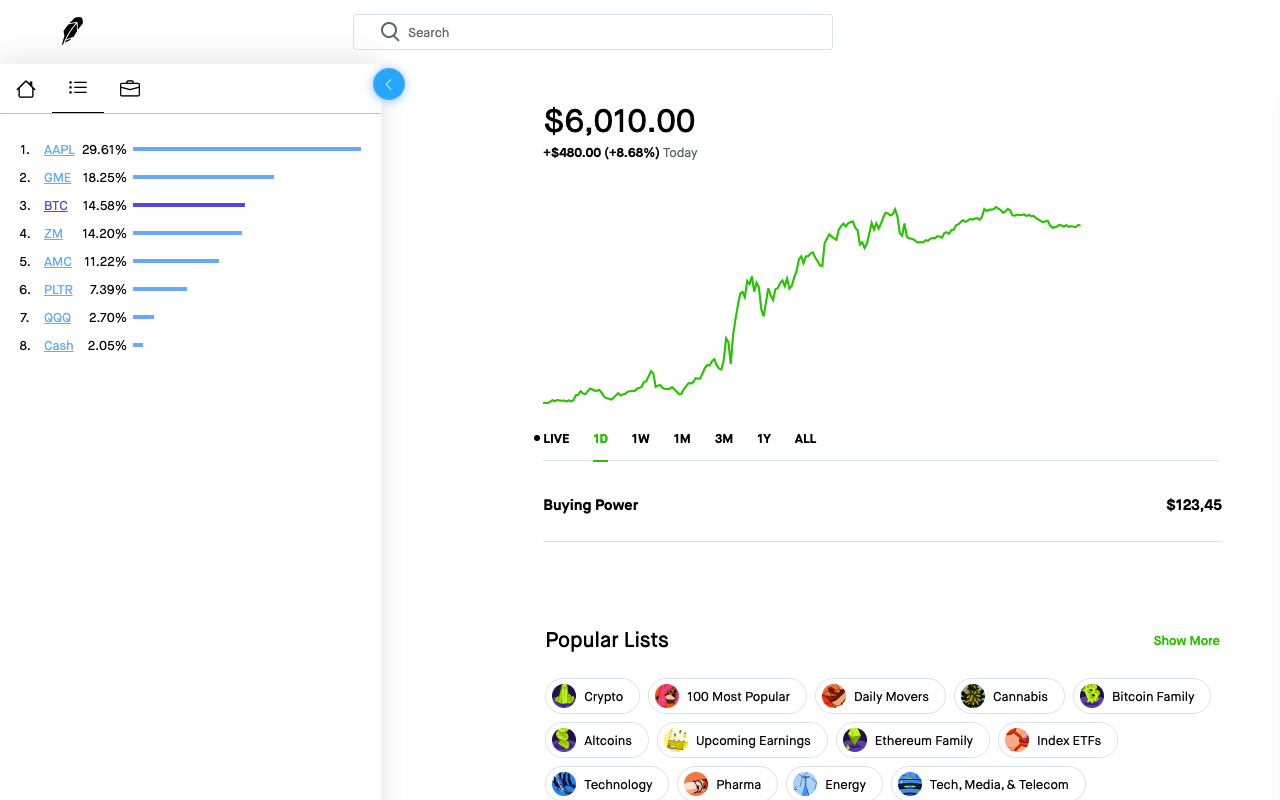
Task: Open the briefcase portfolio tab icon
Action: click(130, 89)
